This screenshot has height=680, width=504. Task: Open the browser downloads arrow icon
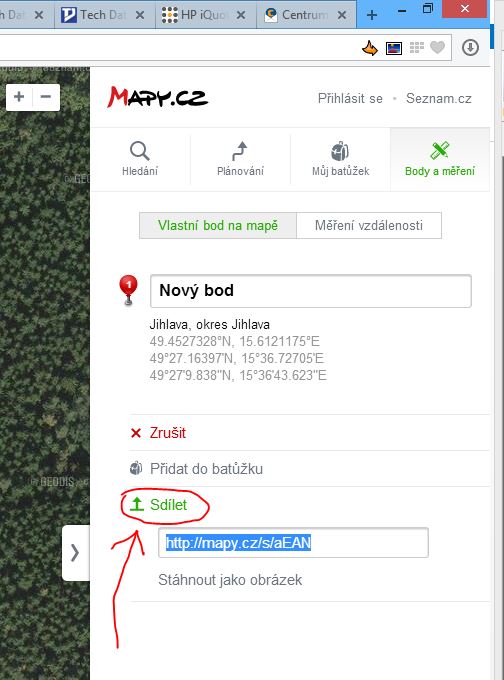470,47
